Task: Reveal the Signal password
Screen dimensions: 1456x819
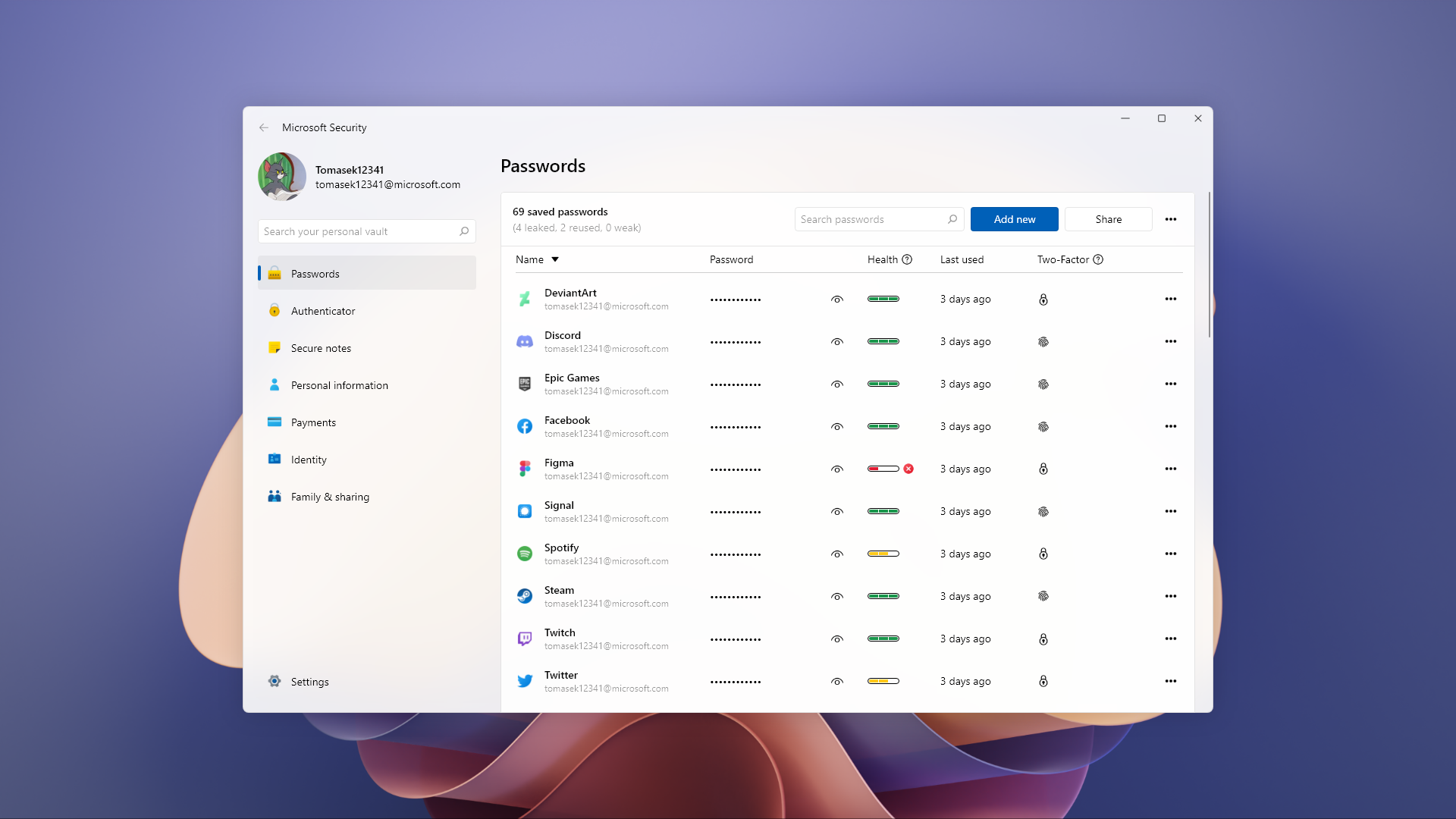Action: (837, 512)
